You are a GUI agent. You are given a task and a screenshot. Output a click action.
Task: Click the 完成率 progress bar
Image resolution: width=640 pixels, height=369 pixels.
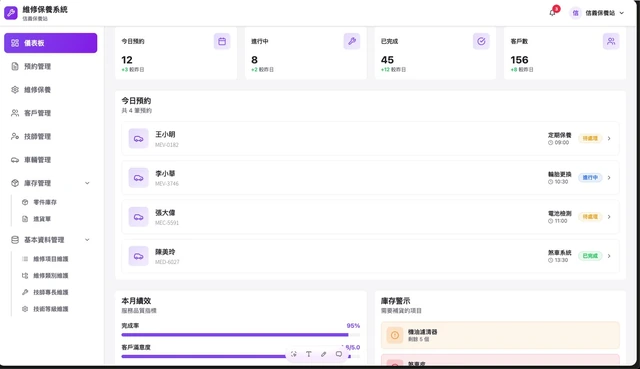click(x=241, y=335)
